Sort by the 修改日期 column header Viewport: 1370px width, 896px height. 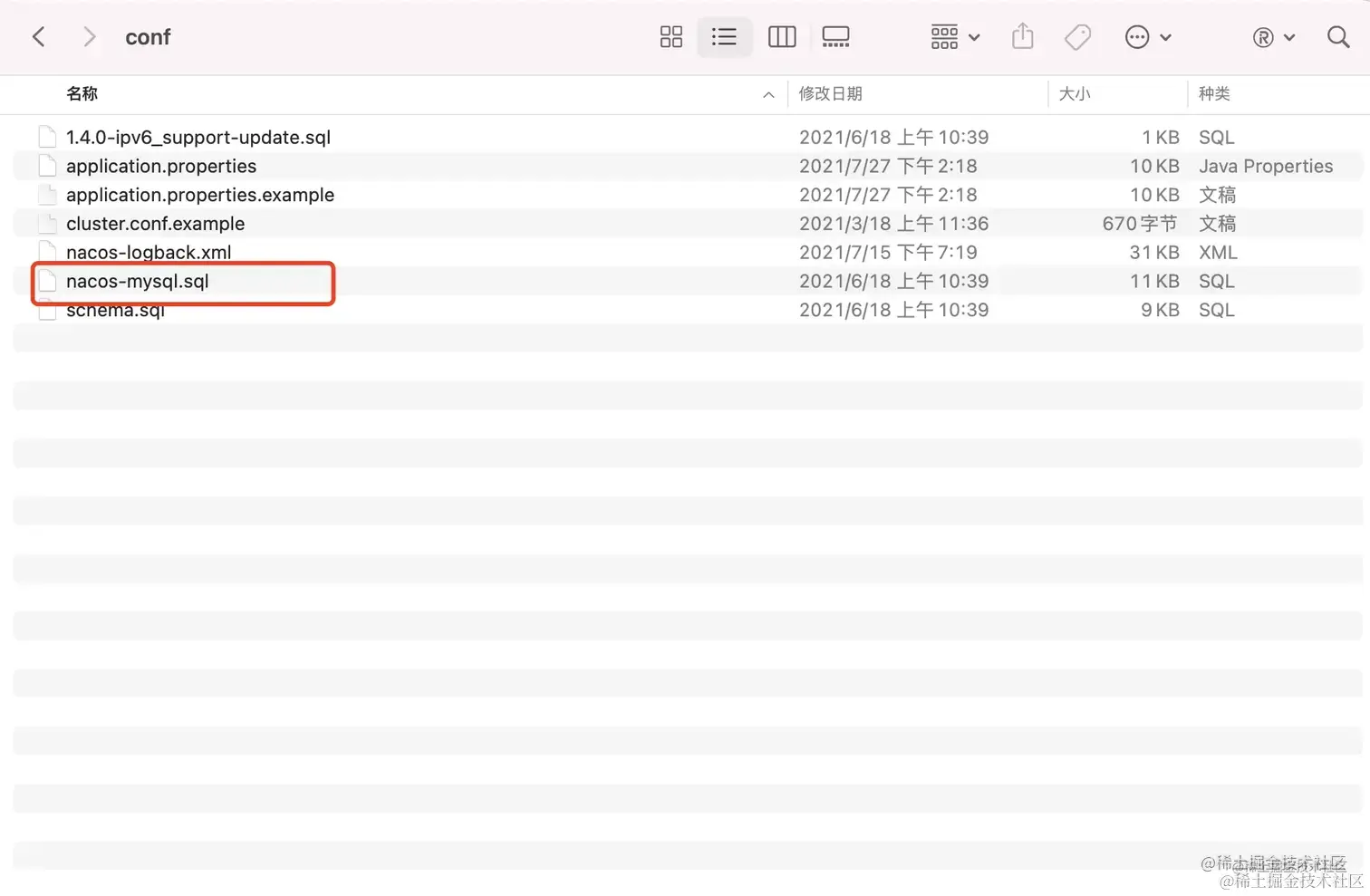pyautogui.click(x=830, y=93)
